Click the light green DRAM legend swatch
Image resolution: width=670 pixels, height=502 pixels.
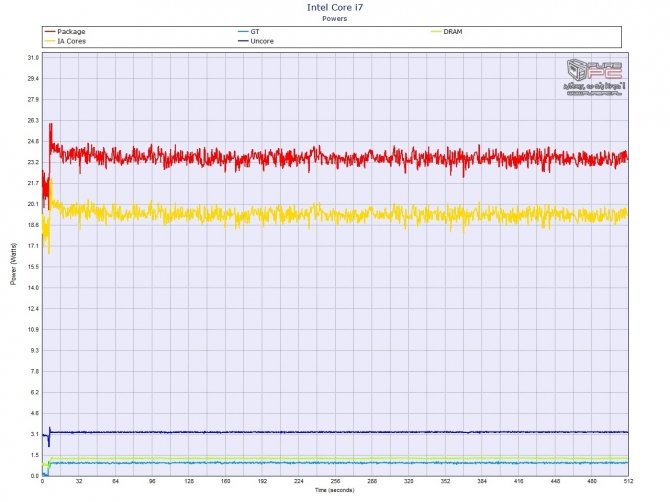point(436,32)
